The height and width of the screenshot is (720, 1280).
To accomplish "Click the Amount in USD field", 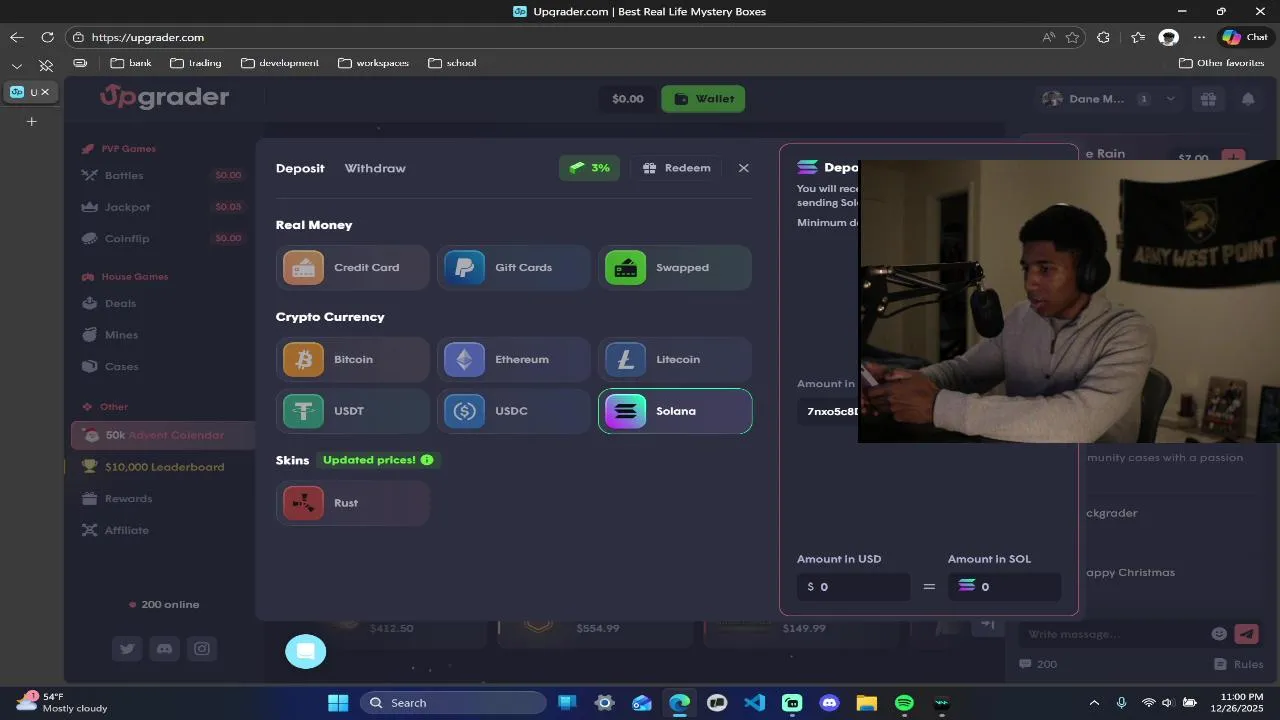I will pyautogui.click(x=853, y=587).
